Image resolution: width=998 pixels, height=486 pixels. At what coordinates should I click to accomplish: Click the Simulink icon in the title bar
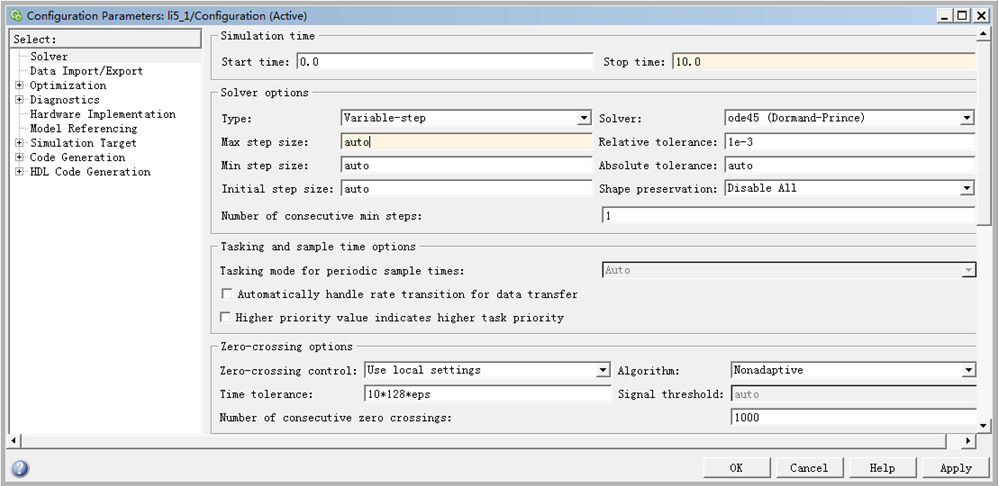(16, 16)
